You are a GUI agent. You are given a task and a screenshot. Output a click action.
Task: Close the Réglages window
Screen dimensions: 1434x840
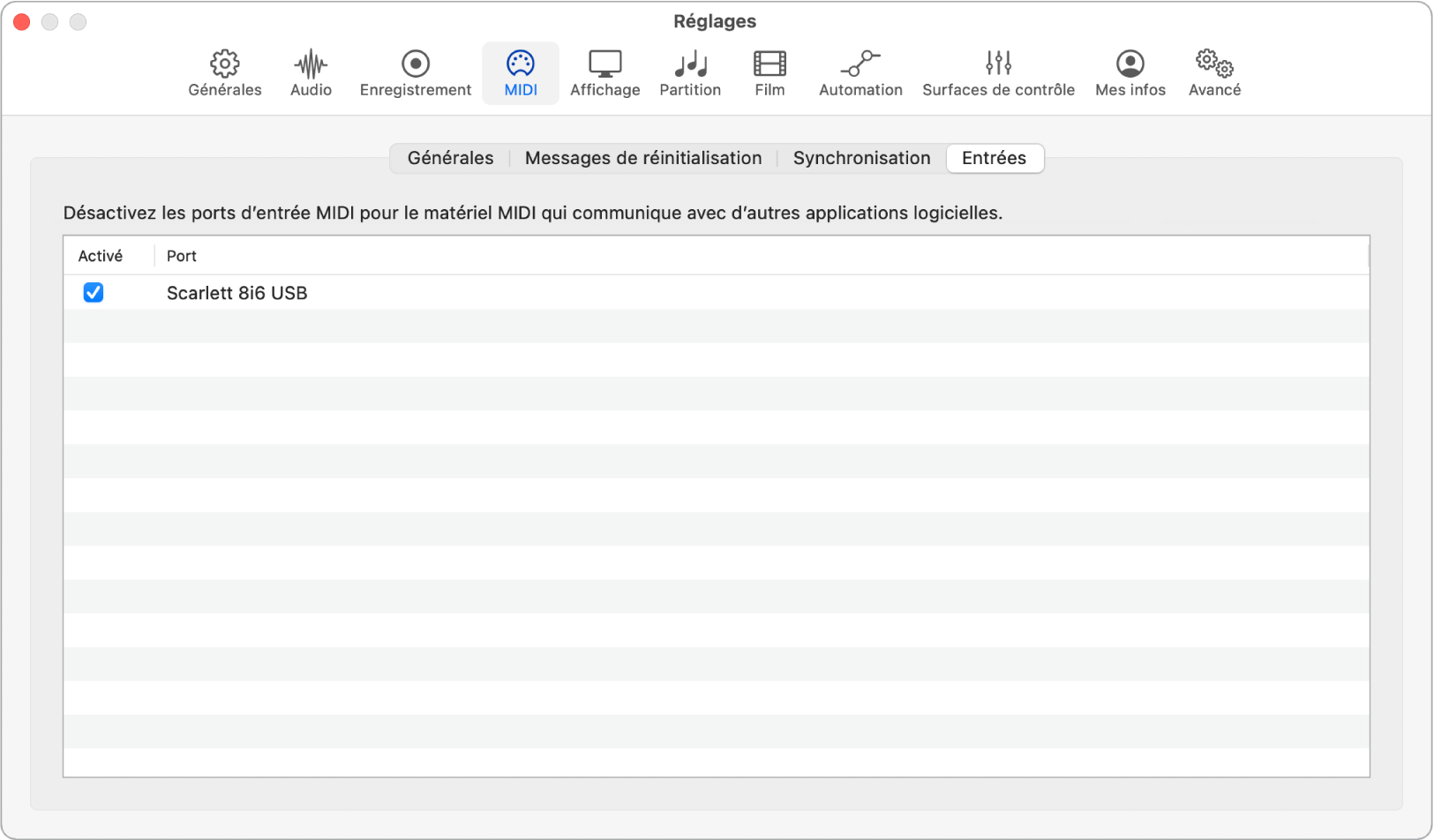click(22, 22)
